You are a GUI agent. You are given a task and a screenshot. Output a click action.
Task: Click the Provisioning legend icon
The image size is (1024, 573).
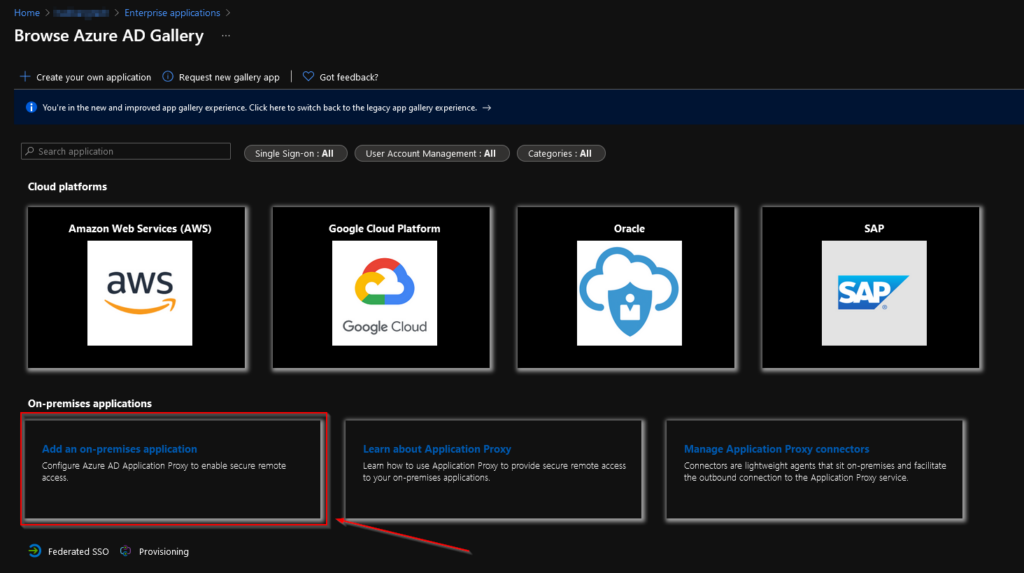click(125, 551)
